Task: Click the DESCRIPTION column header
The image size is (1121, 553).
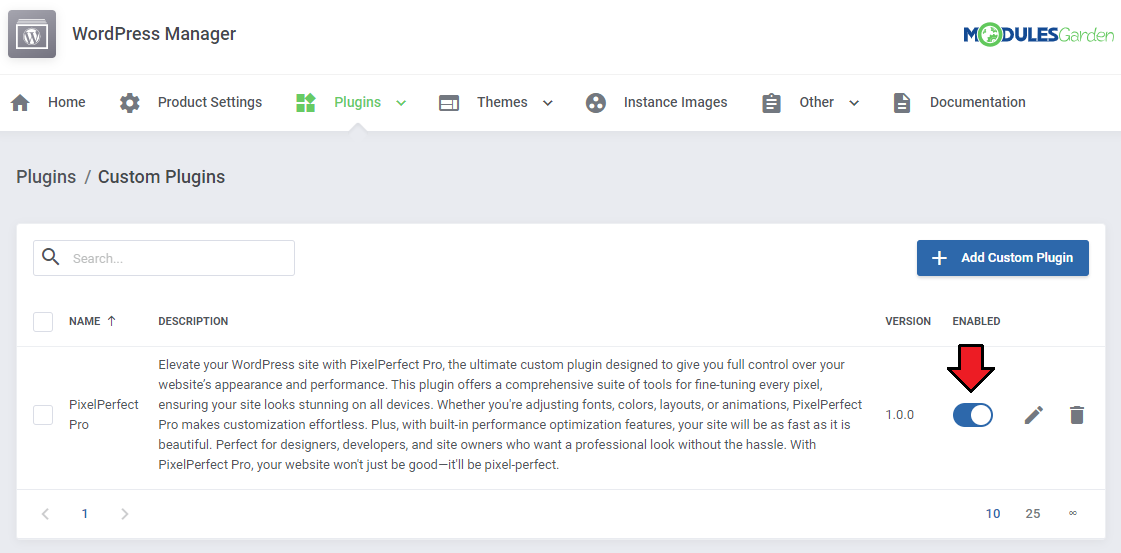Action: pos(193,322)
